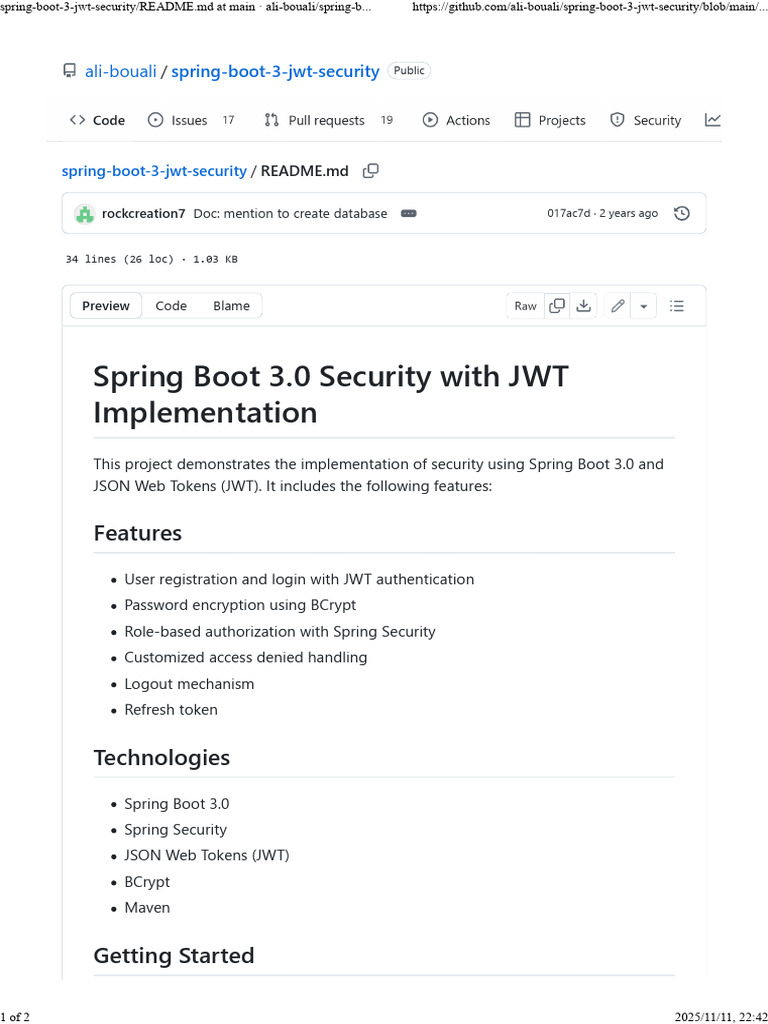Open commit history clock icon

click(682, 213)
